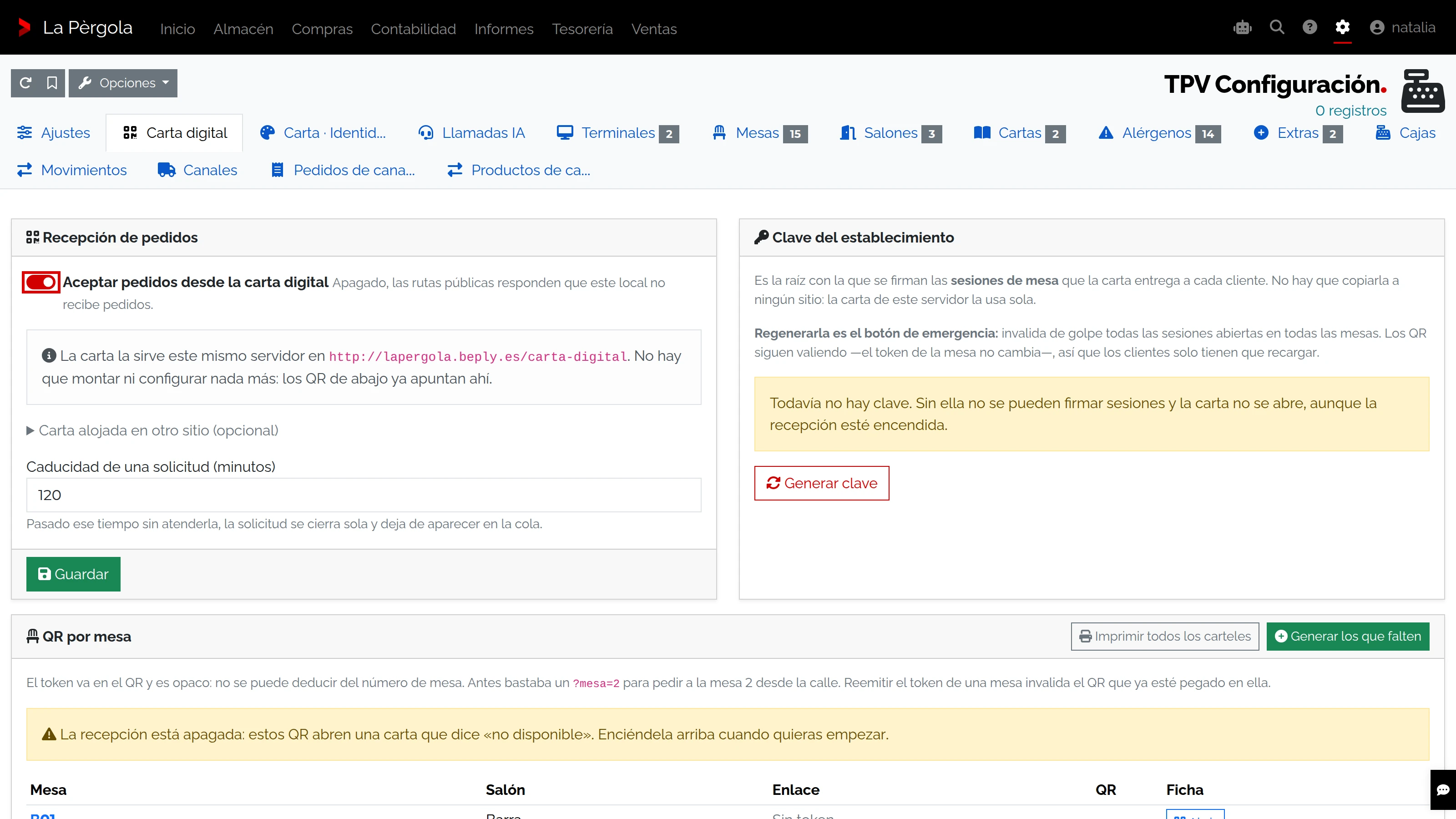Click the reload page icon button

click(25, 83)
